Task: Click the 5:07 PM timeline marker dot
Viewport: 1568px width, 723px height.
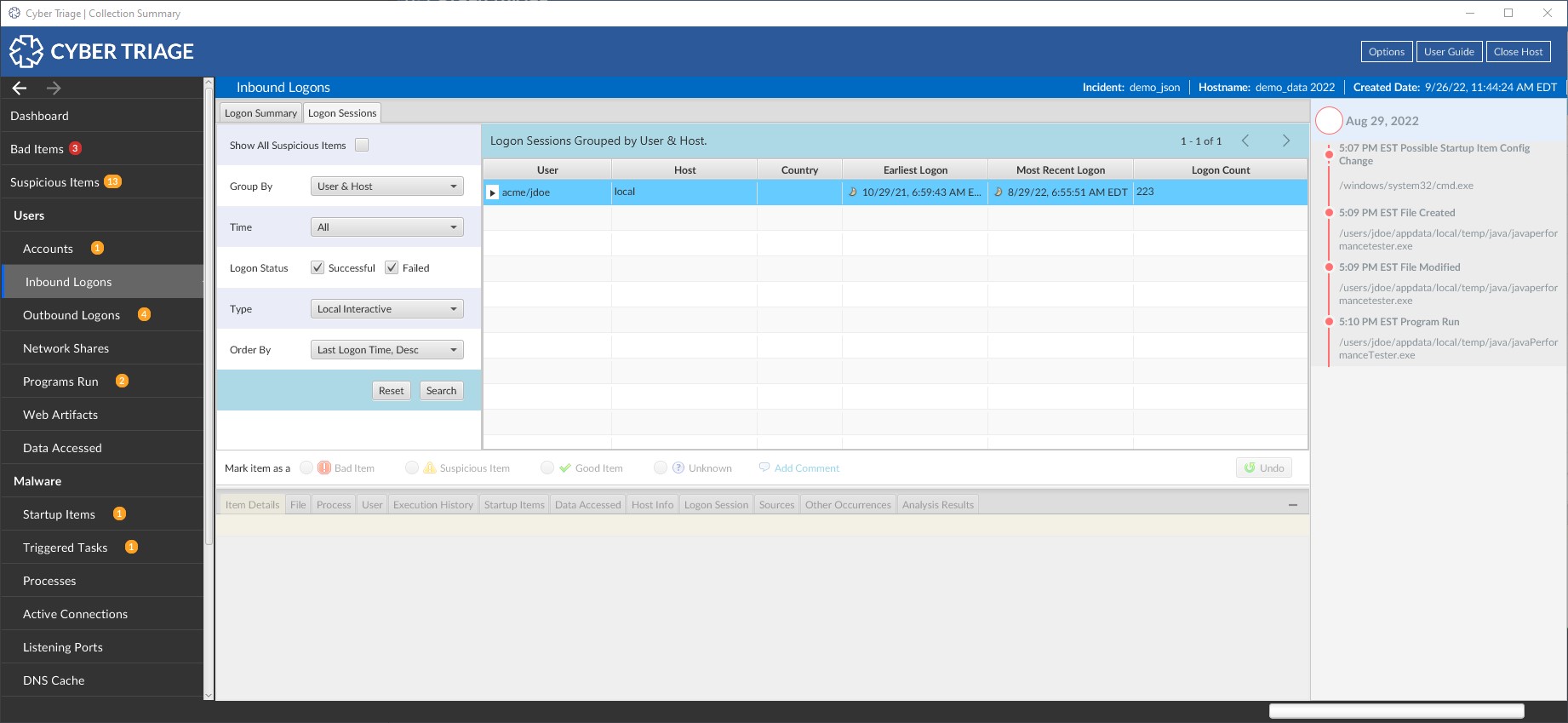Action: coord(1329,154)
